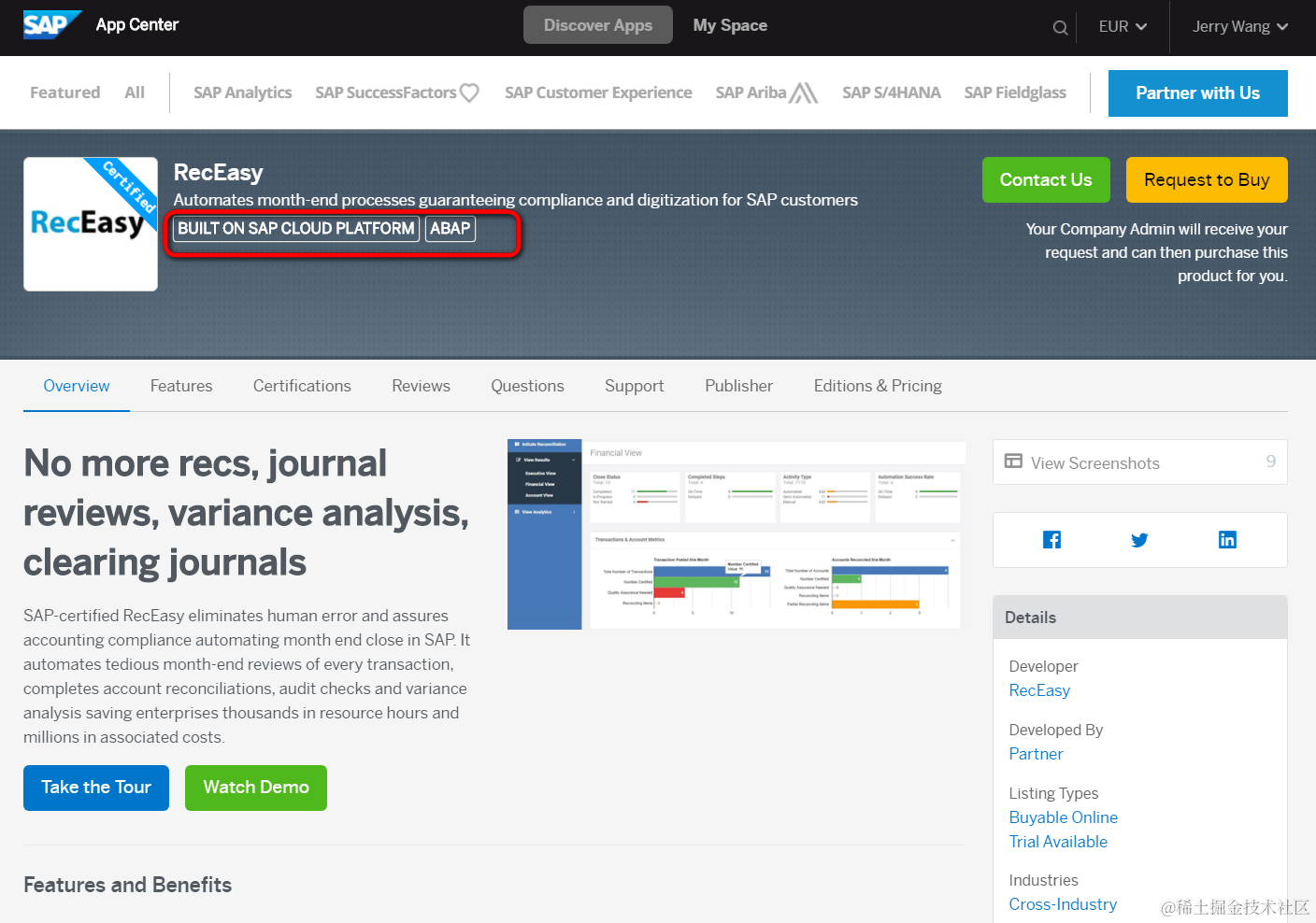
Task: Browse SAP SuccessFactors apps
Action: click(386, 92)
